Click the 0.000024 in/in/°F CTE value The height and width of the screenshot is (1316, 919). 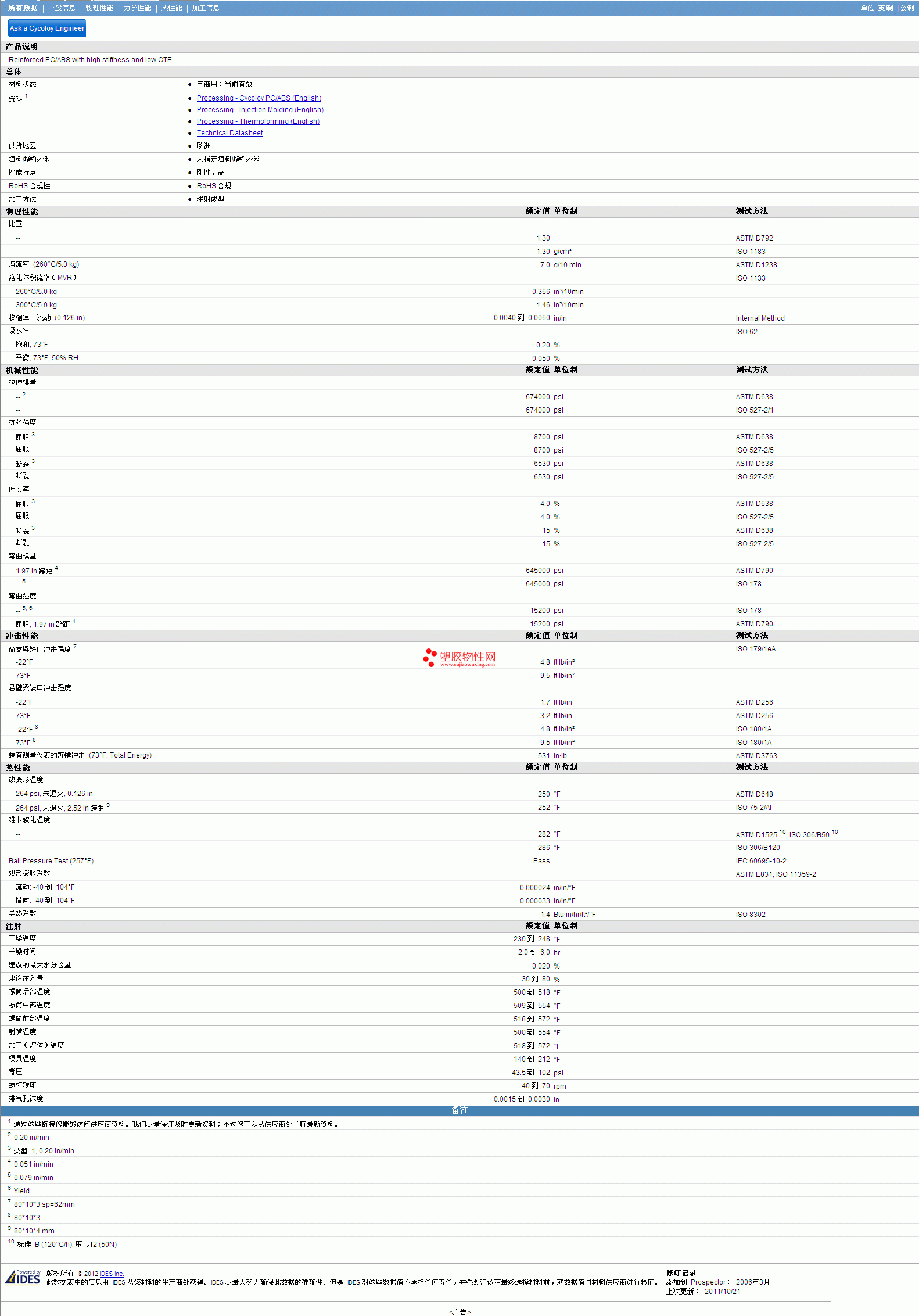[548, 888]
